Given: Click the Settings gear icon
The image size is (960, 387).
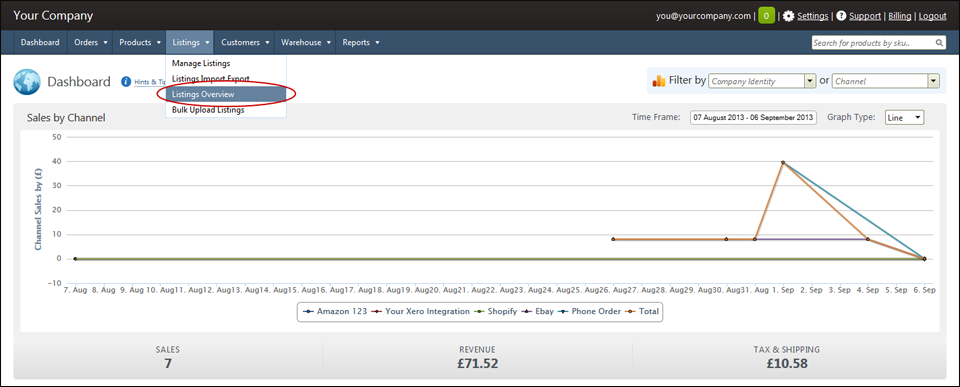Looking at the screenshot, I should pyautogui.click(x=789, y=16).
